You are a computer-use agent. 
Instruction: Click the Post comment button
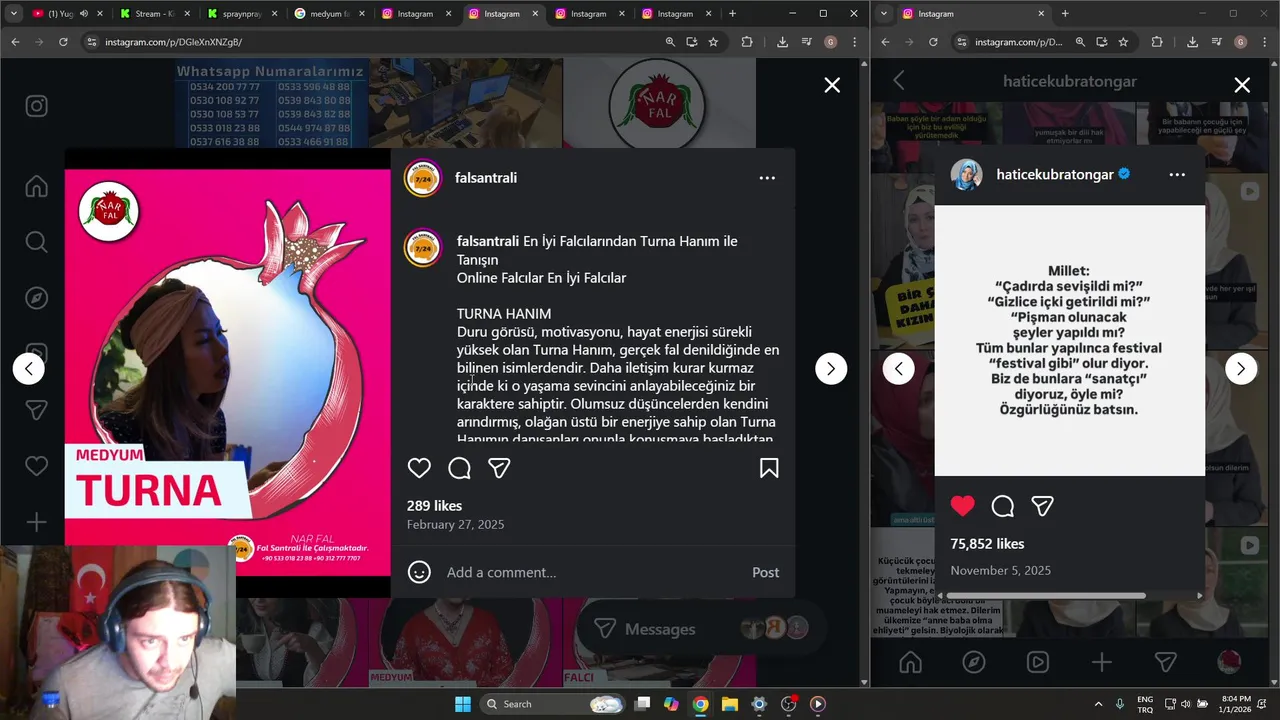765,572
